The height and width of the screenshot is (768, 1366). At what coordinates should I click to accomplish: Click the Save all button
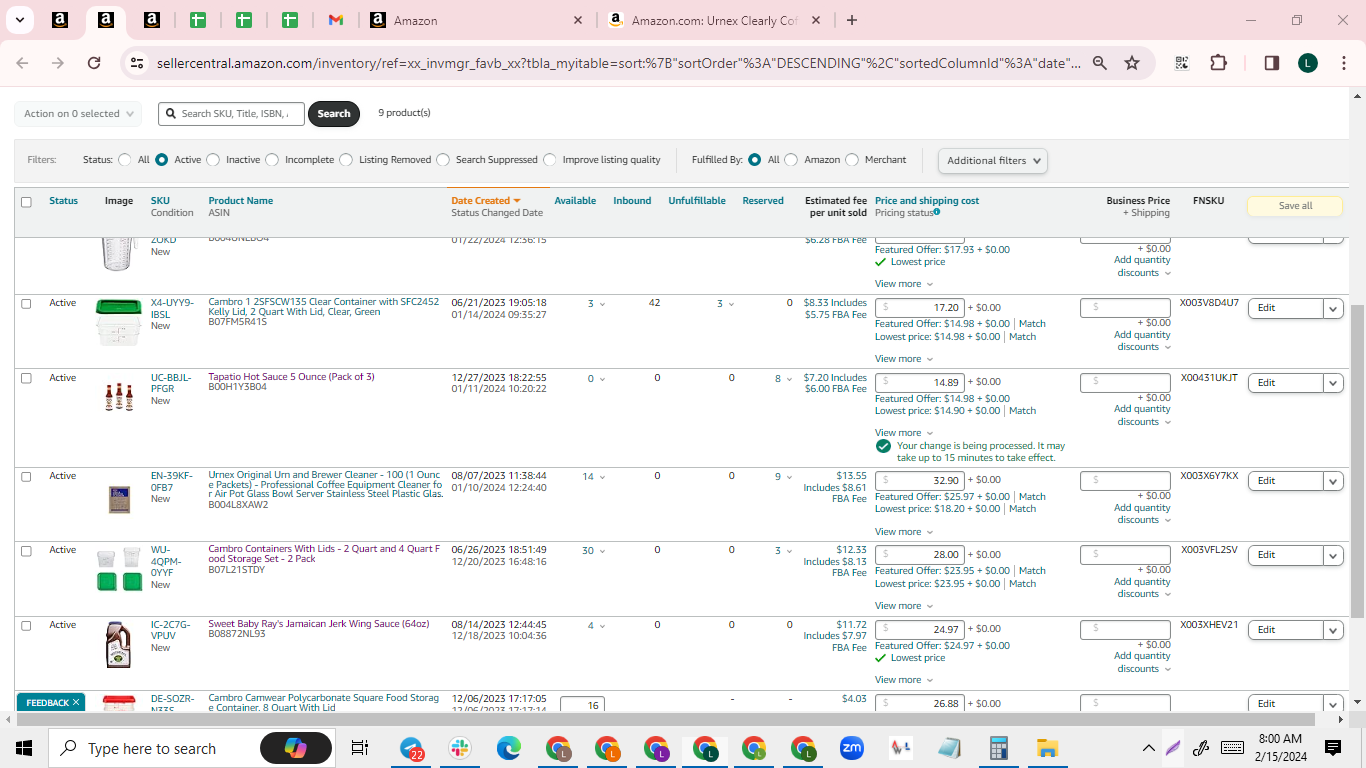1295,206
